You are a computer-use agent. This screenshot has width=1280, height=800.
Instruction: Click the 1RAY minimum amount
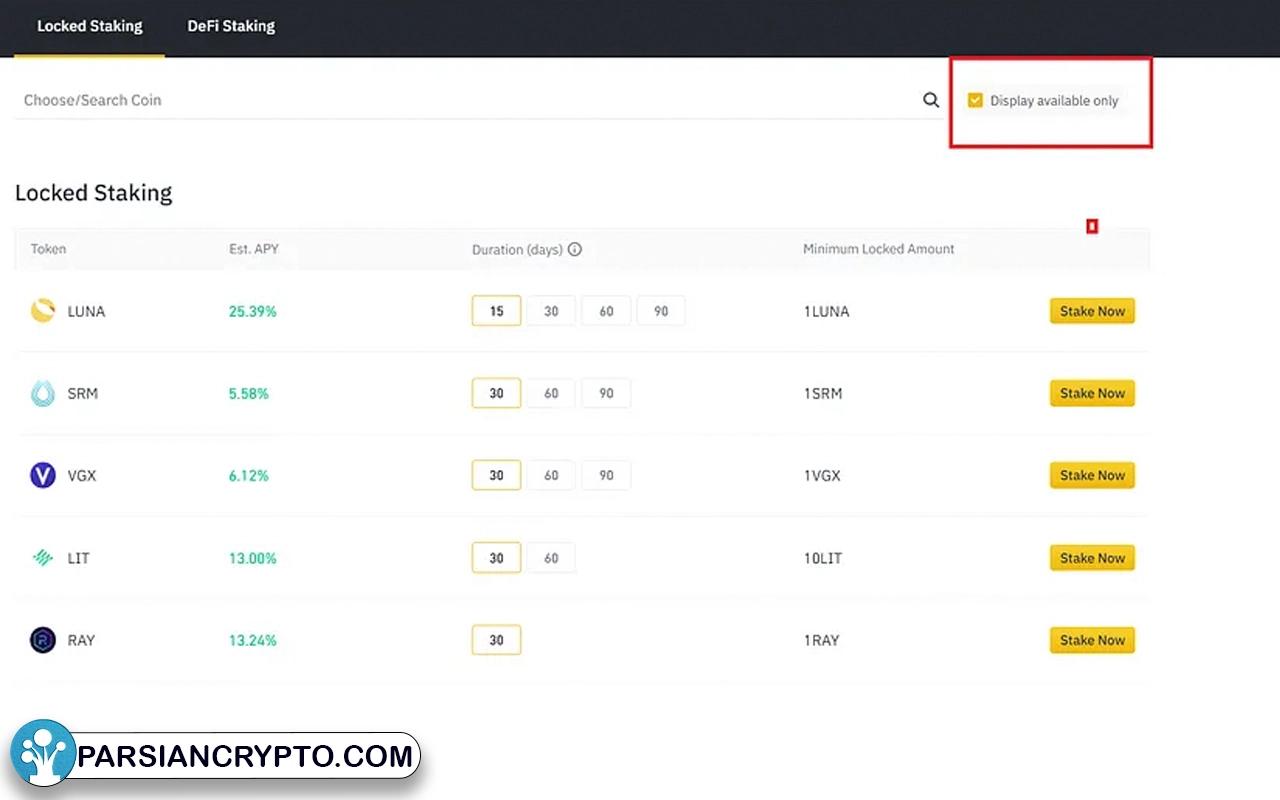coord(821,640)
